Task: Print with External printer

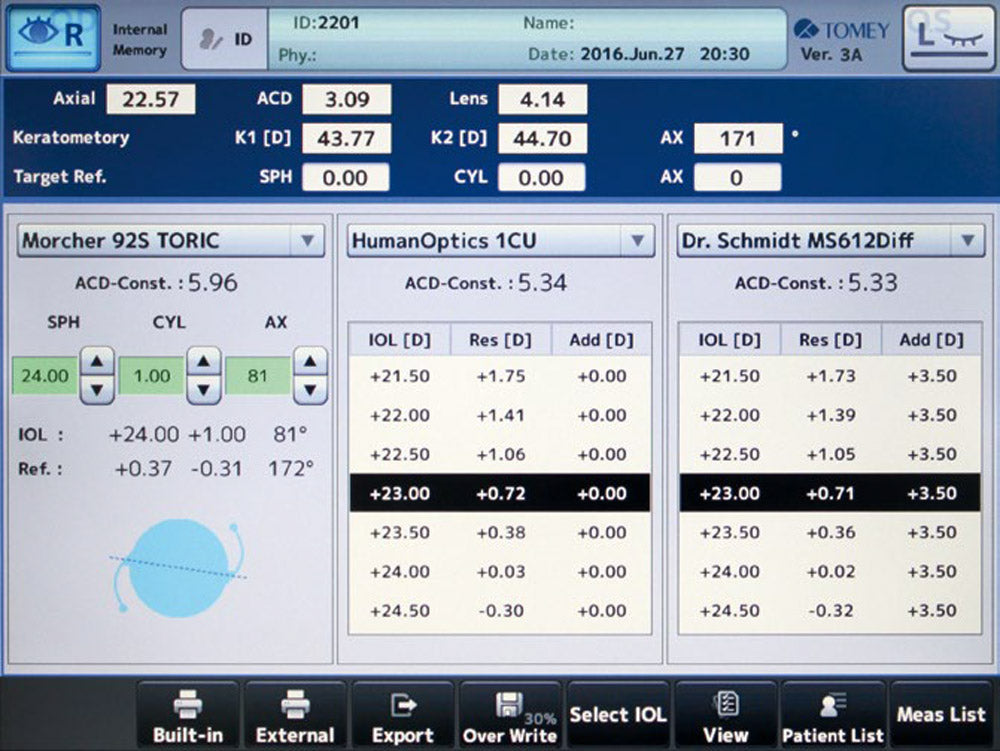Action: [295, 717]
